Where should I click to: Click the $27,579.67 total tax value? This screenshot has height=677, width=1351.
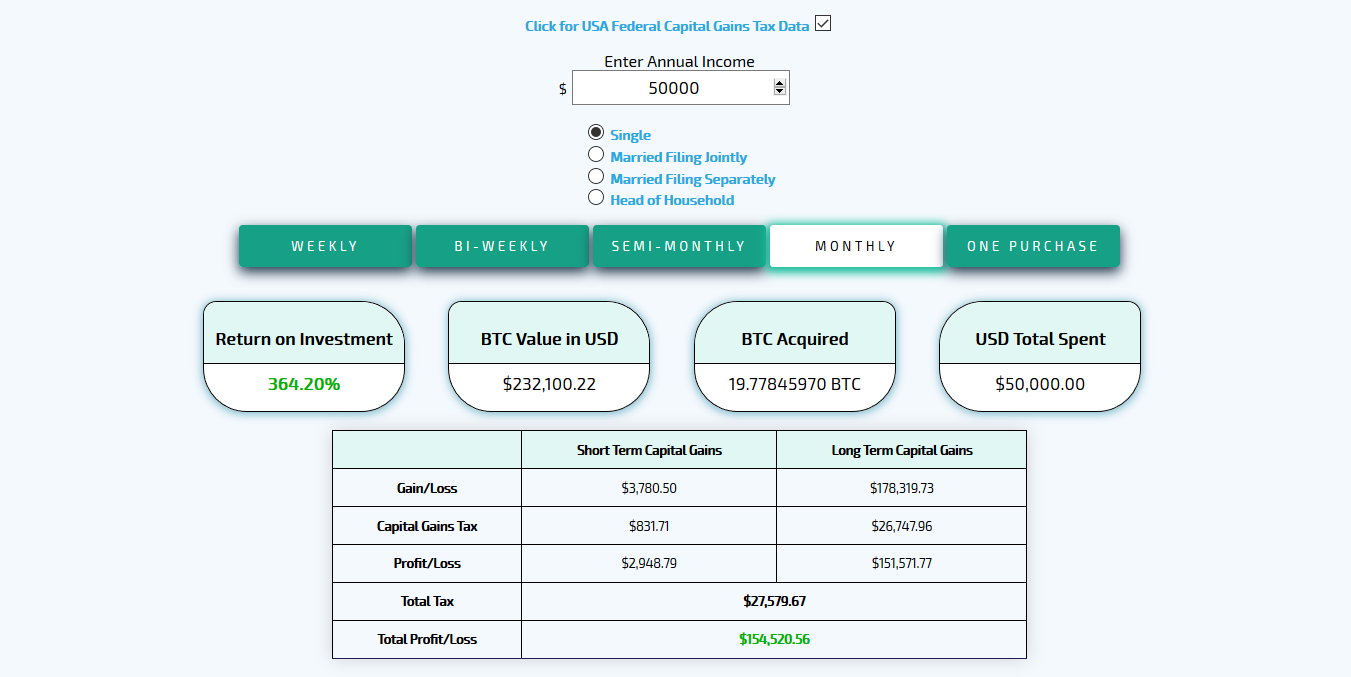click(774, 601)
